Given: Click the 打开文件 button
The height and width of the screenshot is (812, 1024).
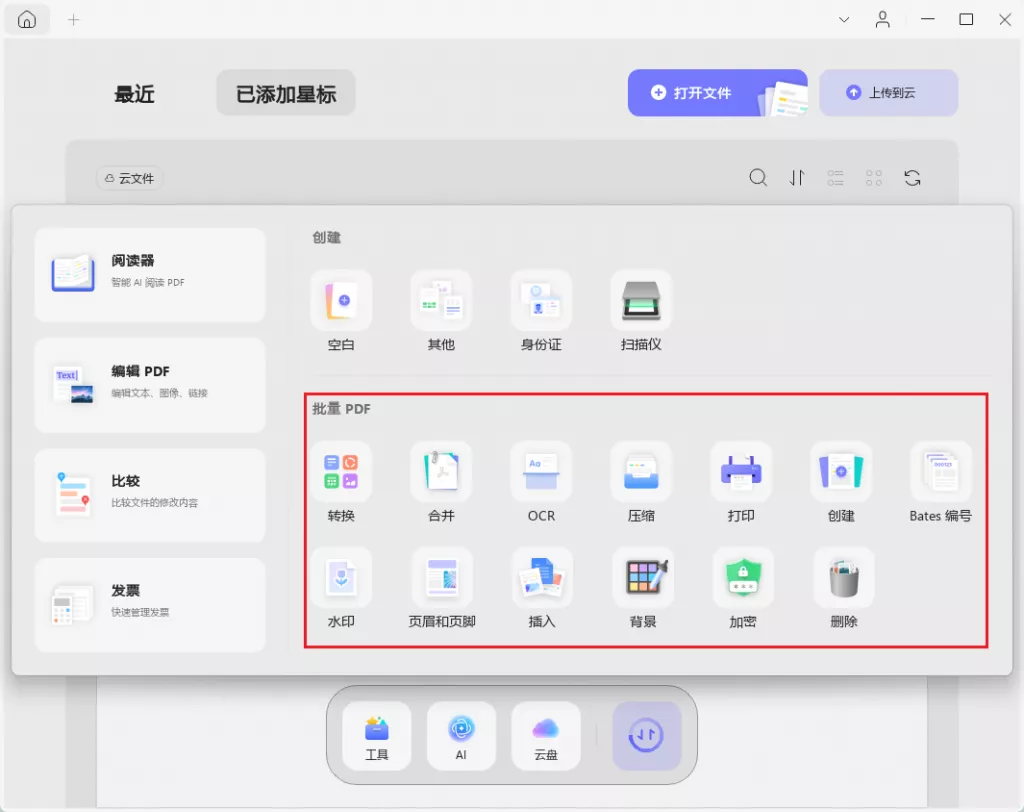Looking at the screenshot, I should point(700,92).
